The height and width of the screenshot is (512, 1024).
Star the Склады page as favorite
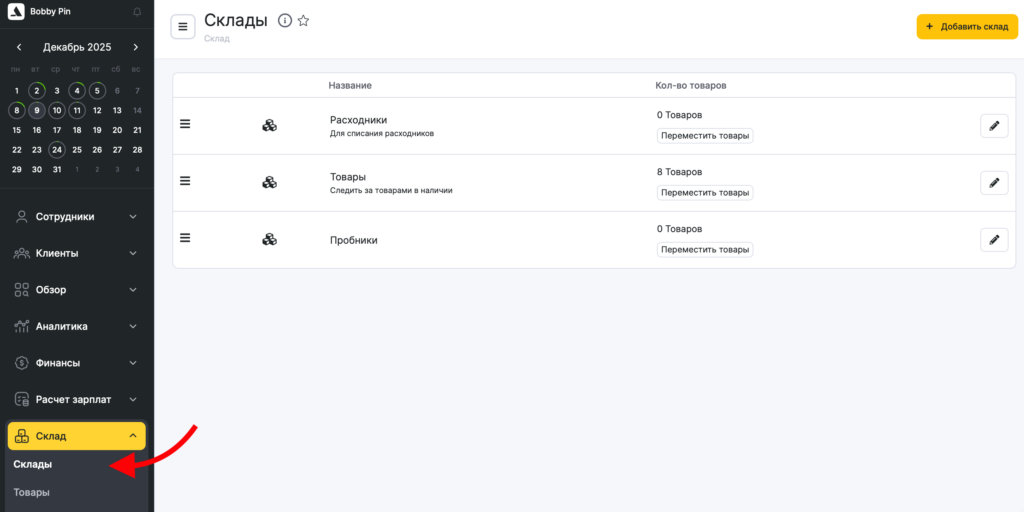[x=304, y=21]
